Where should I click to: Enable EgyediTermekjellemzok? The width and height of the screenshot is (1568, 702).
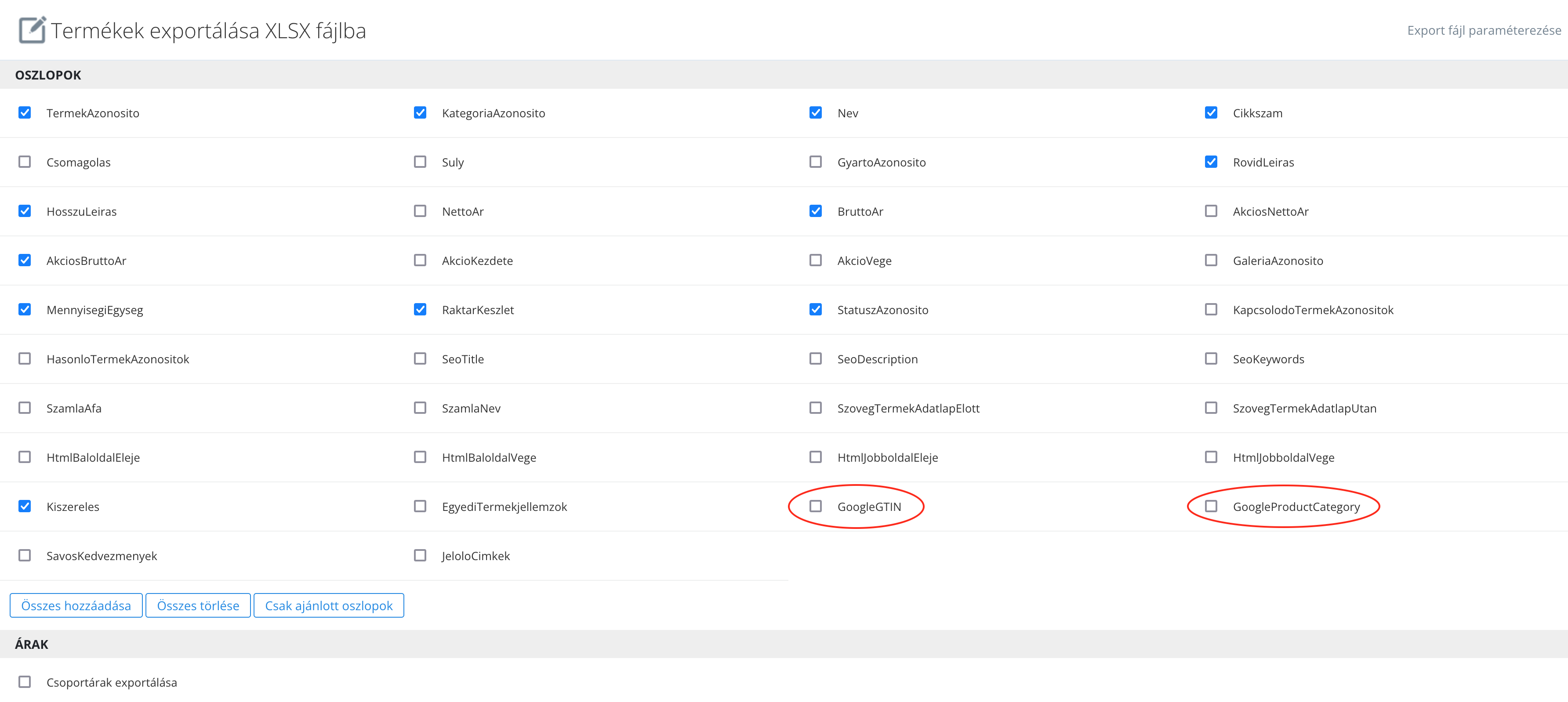[x=420, y=507]
